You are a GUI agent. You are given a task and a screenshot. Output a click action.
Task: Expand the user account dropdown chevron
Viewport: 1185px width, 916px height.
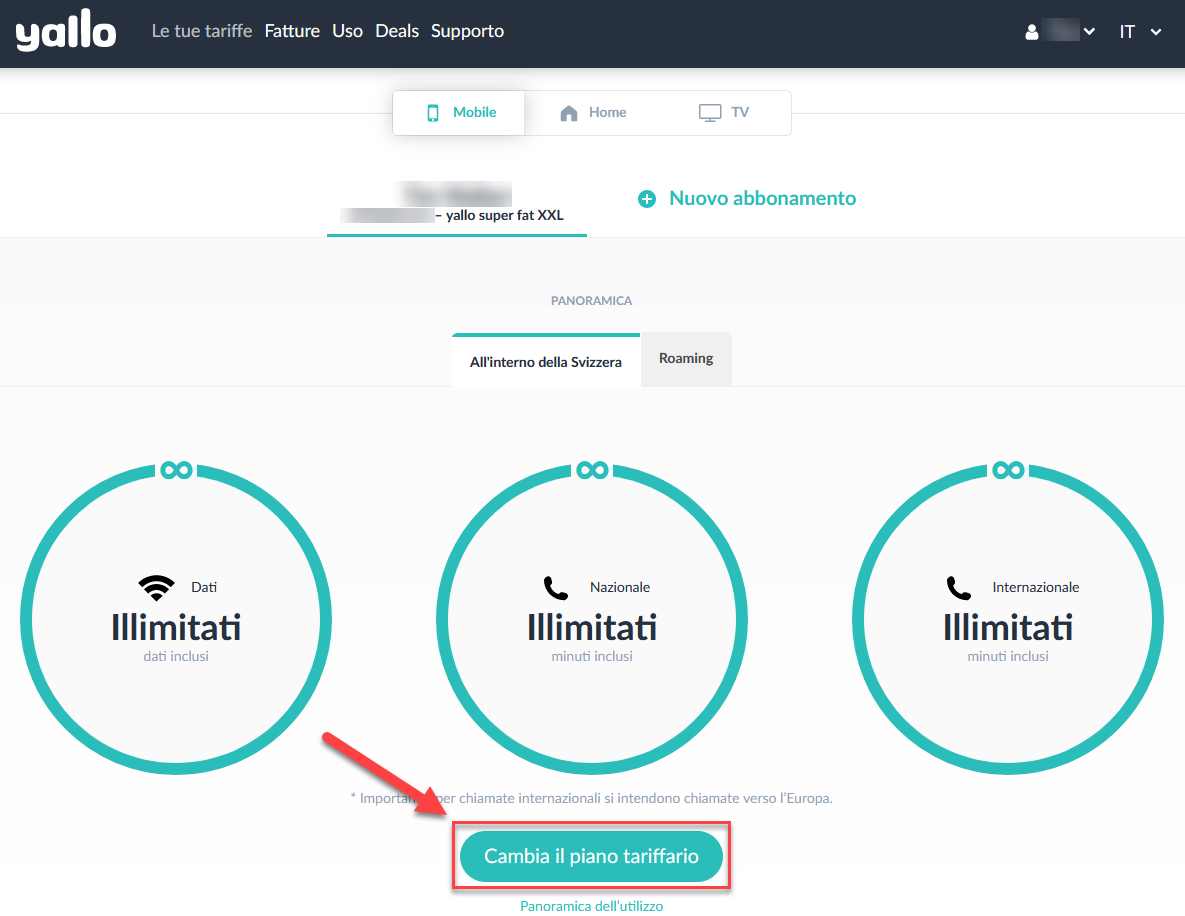[1089, 32]
